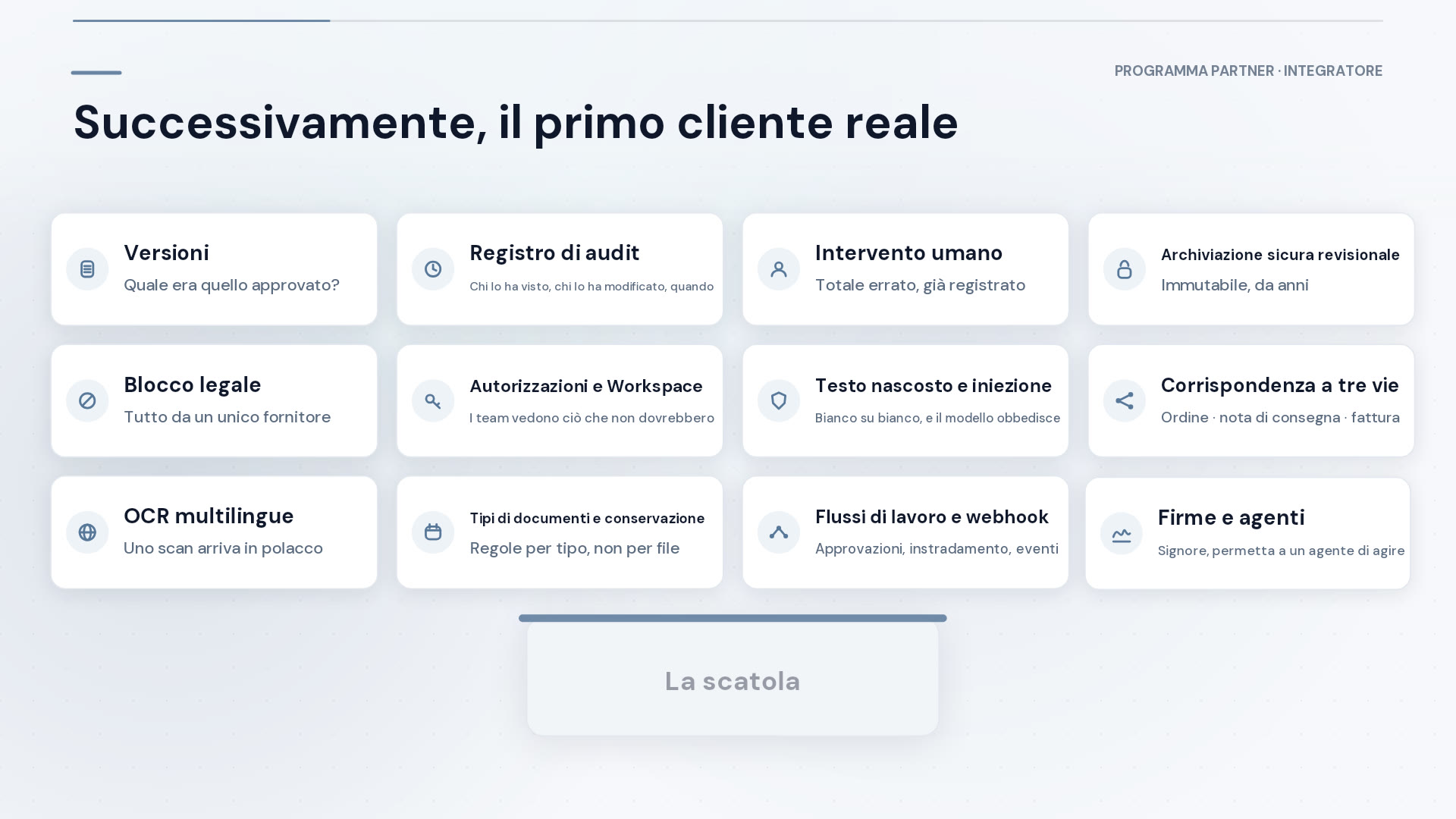Viewport: 1456px width, 819px height.
Task: Click the text I team vedono ciò che non dovrebbero
Action: click(x=591, y=418)
